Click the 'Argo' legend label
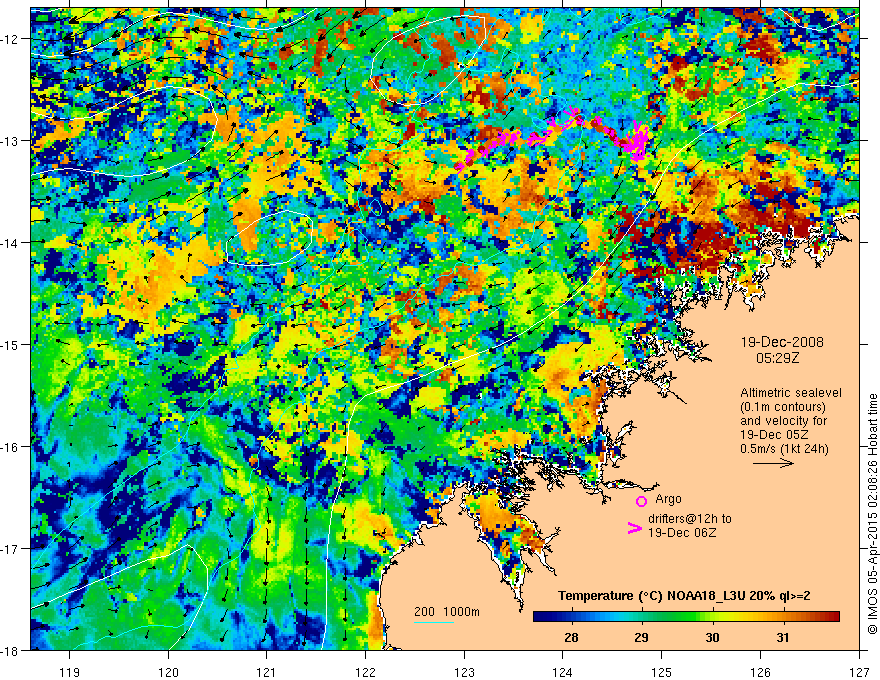Viewport: 880px width, 680px height. [x=668, y=499]
